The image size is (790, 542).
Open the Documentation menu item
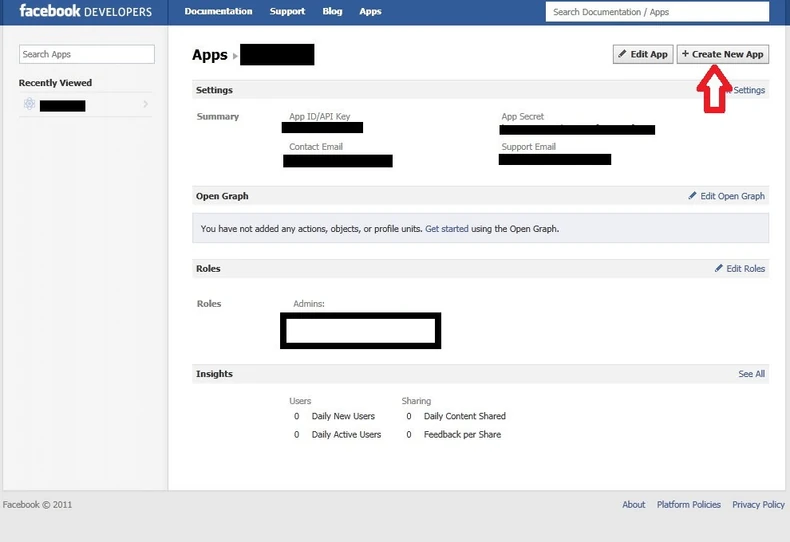(218, 12)
